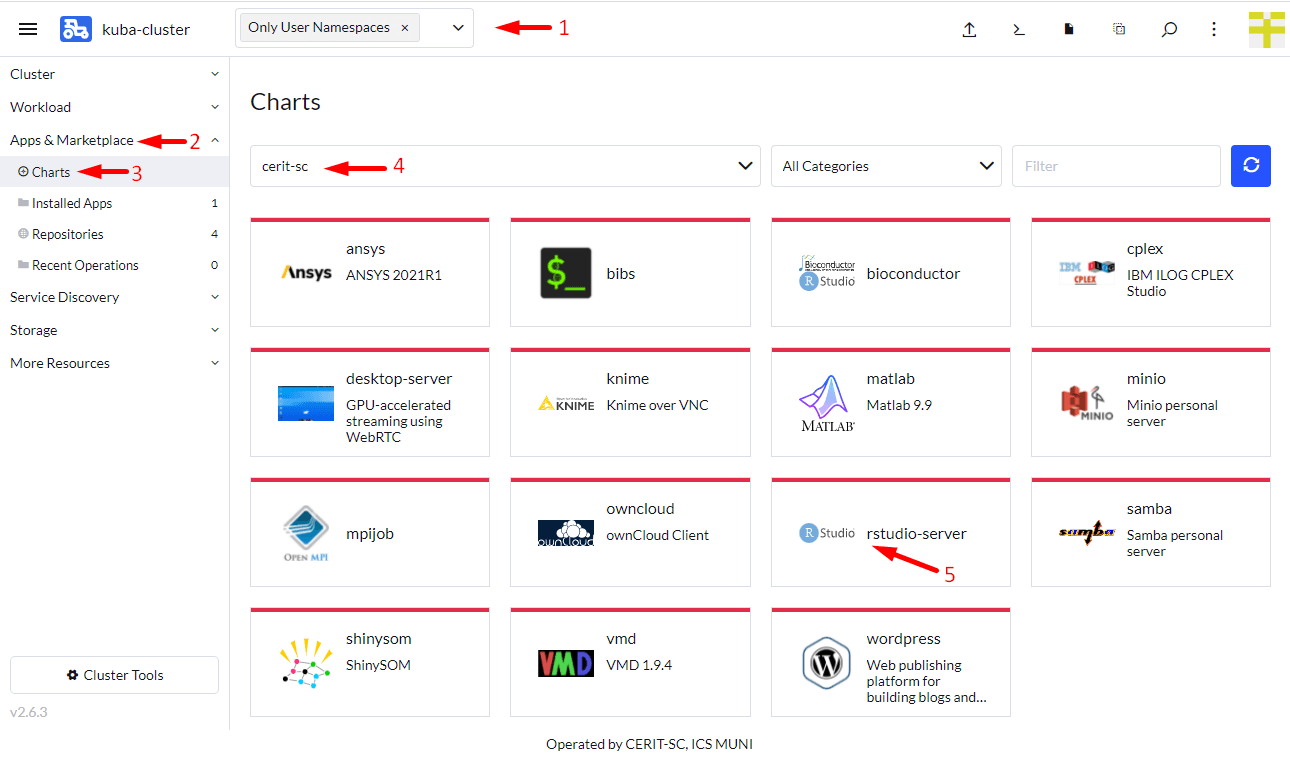Open the All Categories dropdown

[885, 166]
